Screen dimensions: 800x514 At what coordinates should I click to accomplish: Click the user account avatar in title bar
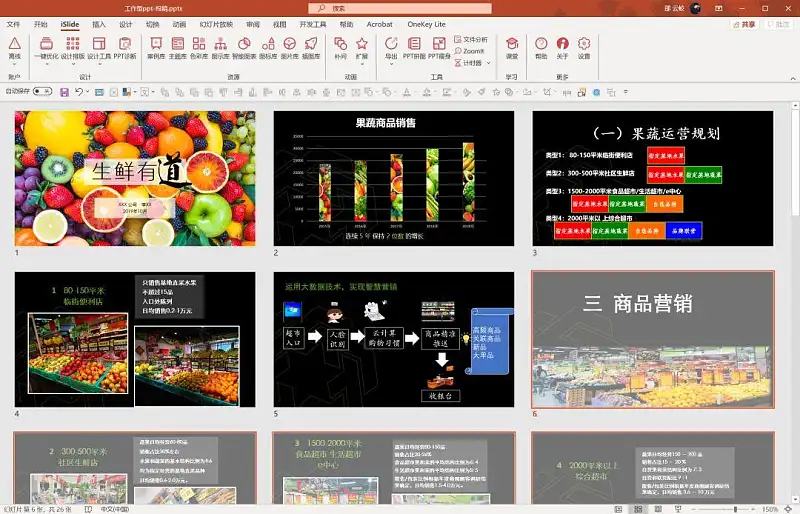coord(695,8)
